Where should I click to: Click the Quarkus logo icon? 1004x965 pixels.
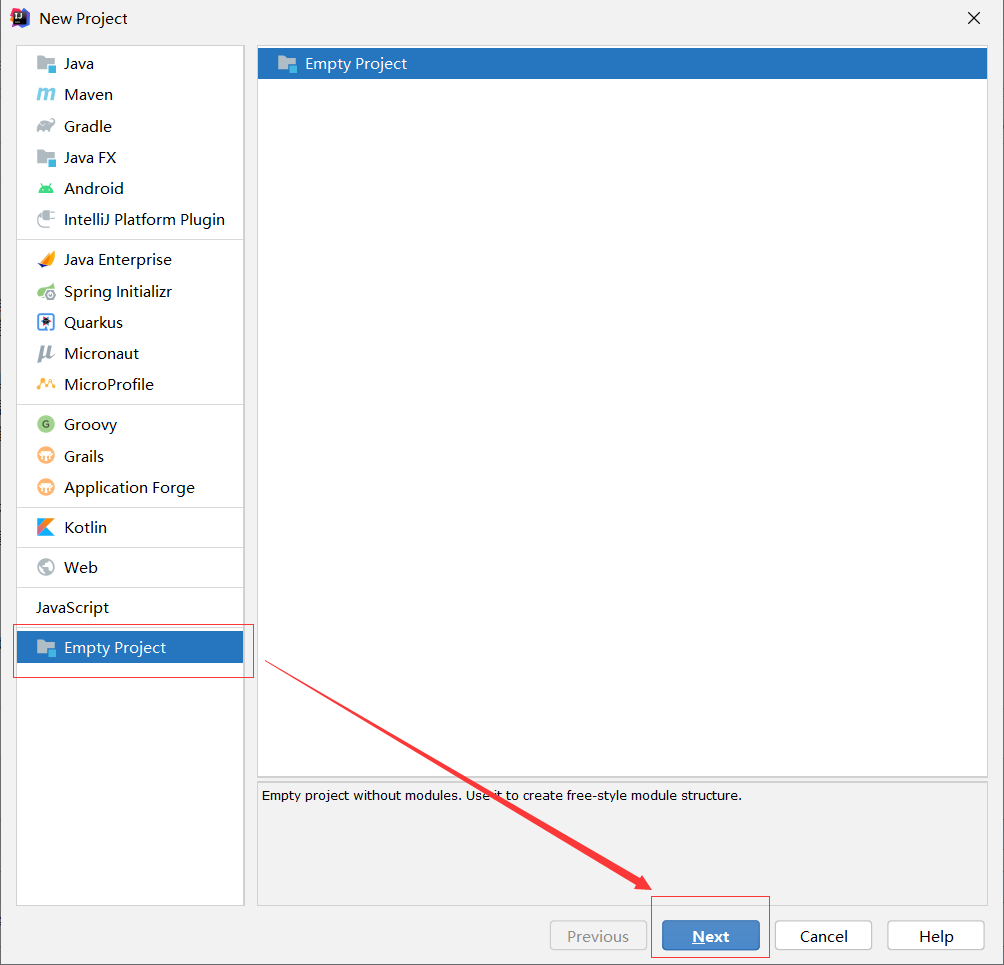pyautogui.click(x=46, y=322)
